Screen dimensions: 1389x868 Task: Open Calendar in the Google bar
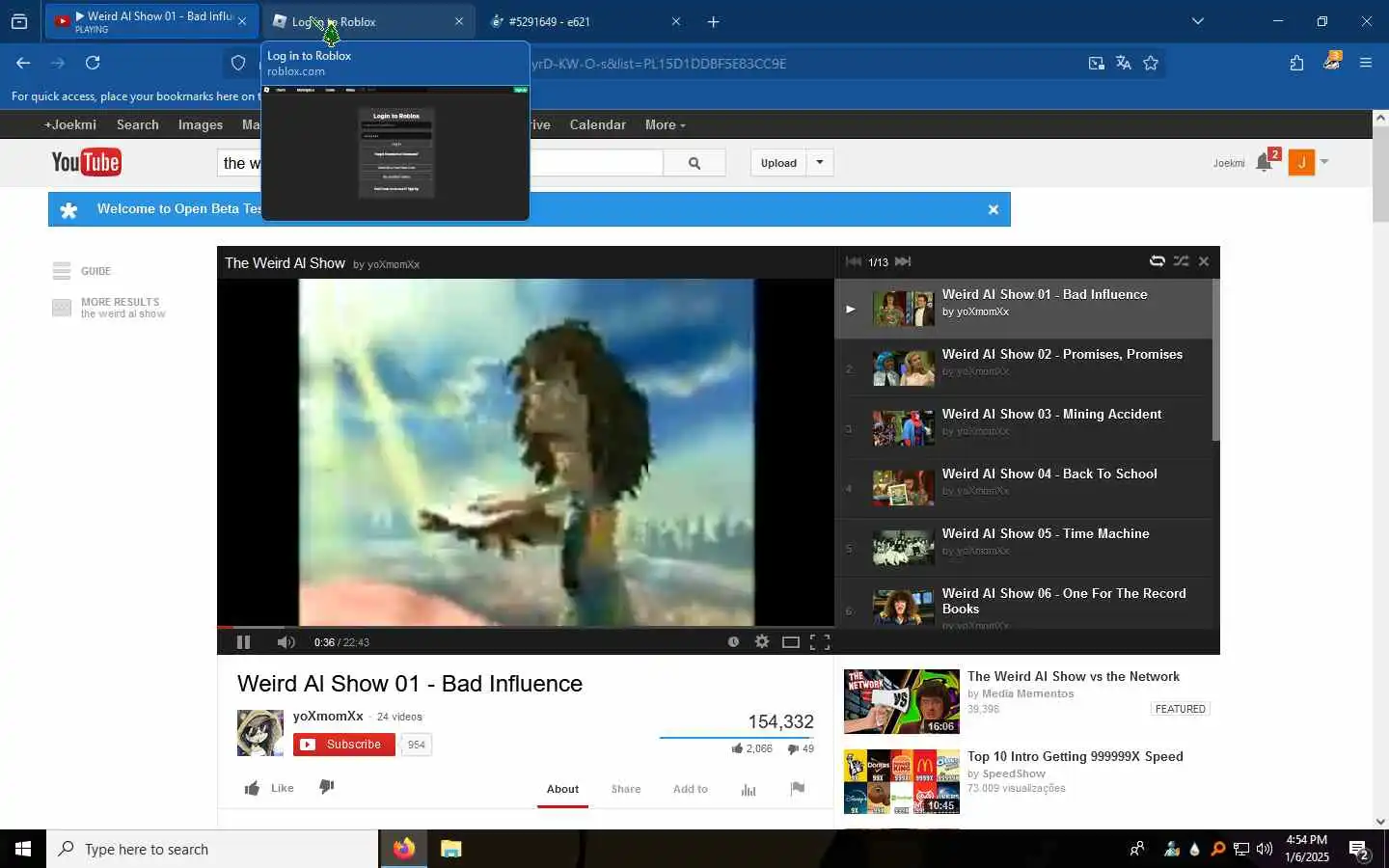597,124
